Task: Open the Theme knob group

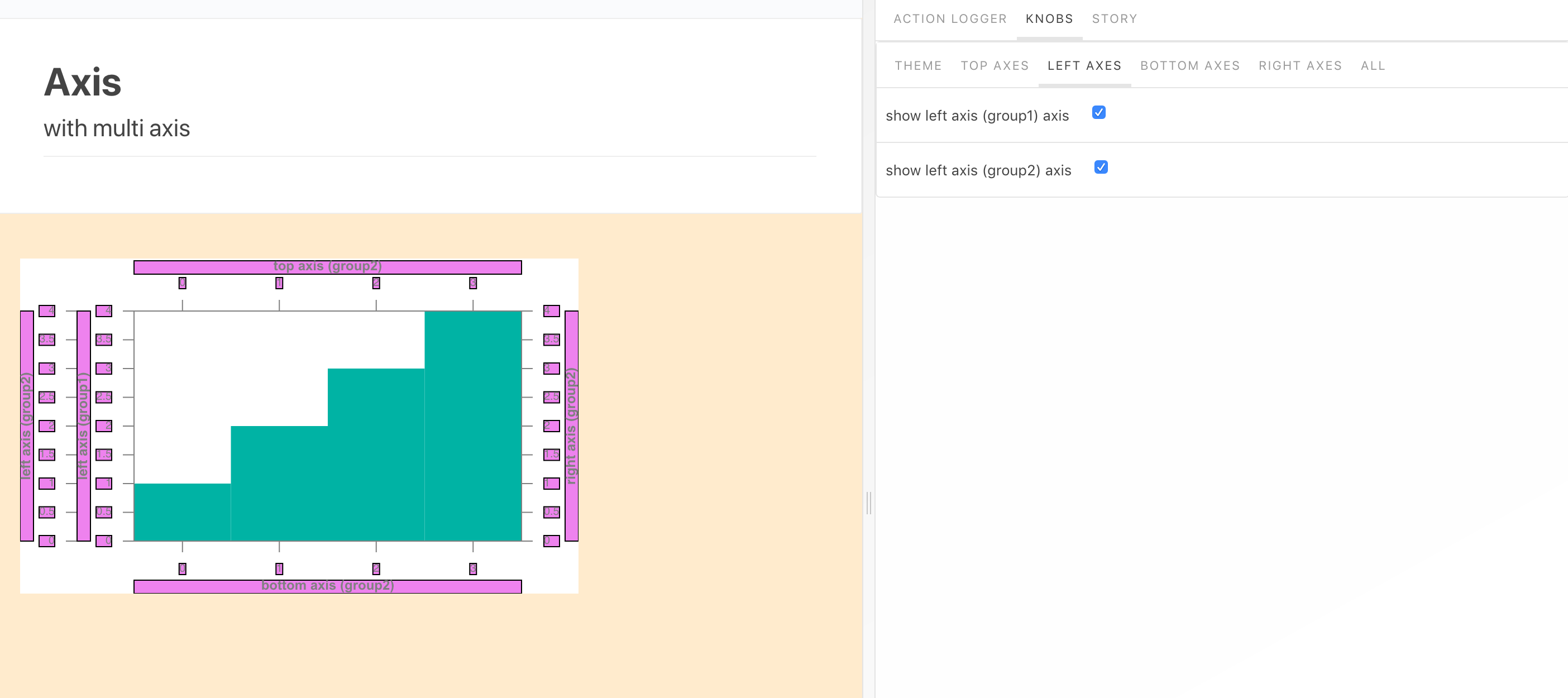Action: (x=918, y=66)
